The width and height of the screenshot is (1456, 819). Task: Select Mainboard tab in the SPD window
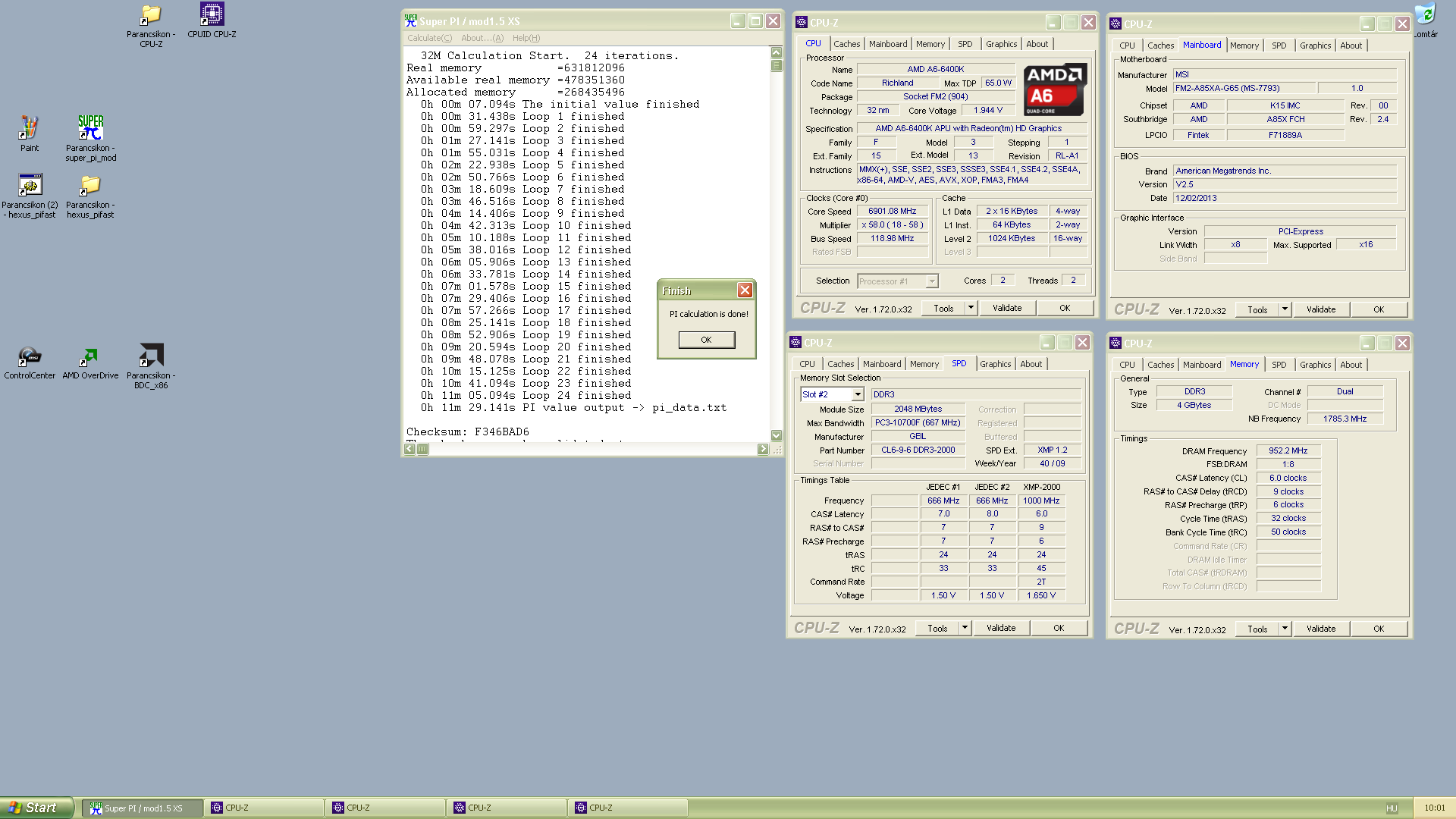(882, 364)
